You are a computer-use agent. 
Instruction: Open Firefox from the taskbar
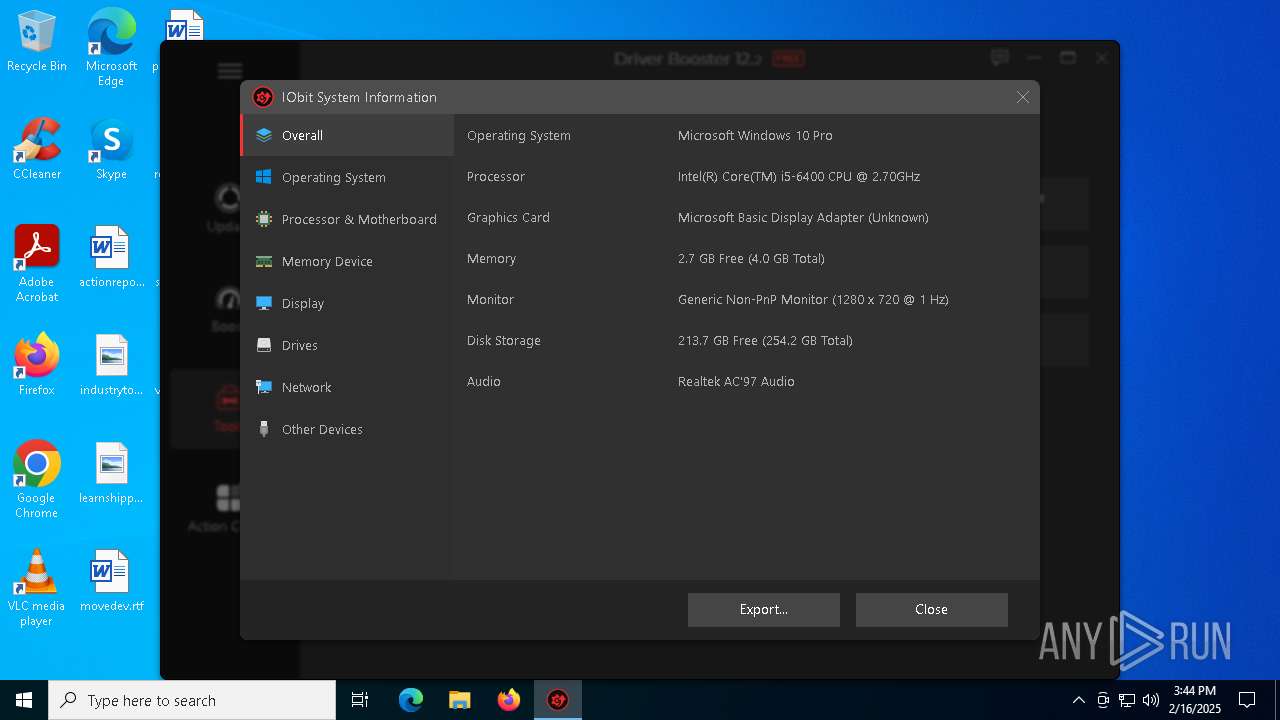509,700
